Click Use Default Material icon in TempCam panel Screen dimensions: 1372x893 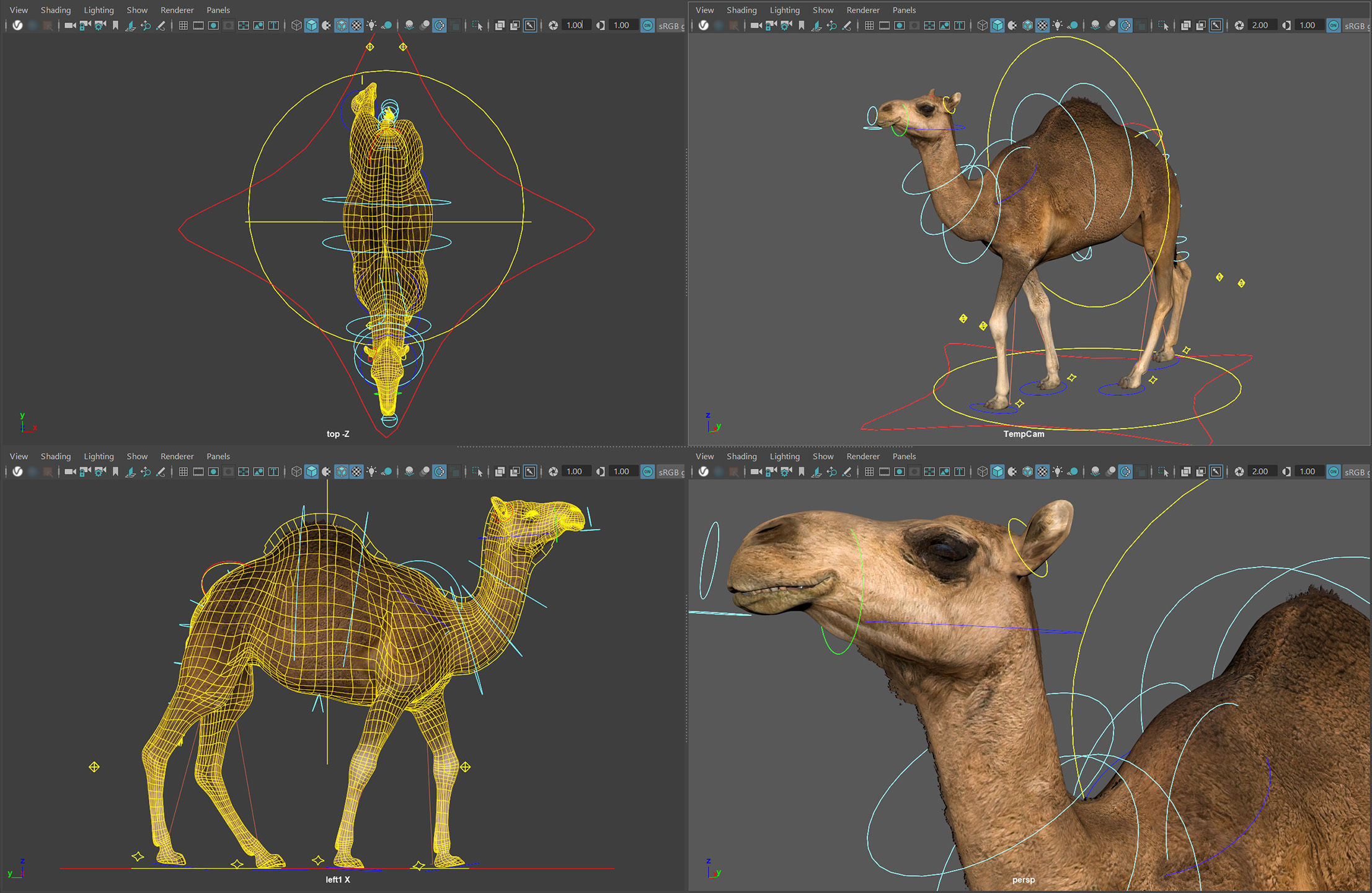tap(1012, 25)
